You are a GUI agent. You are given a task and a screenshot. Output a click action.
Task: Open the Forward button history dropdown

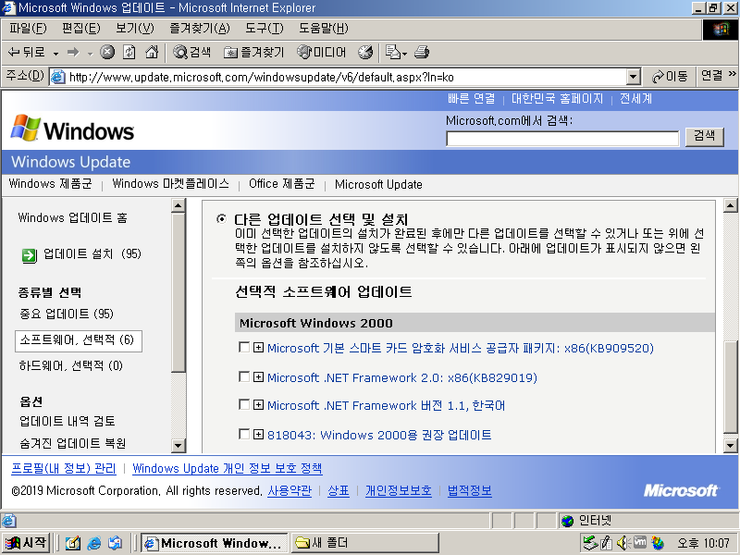(x=90, y=53)
